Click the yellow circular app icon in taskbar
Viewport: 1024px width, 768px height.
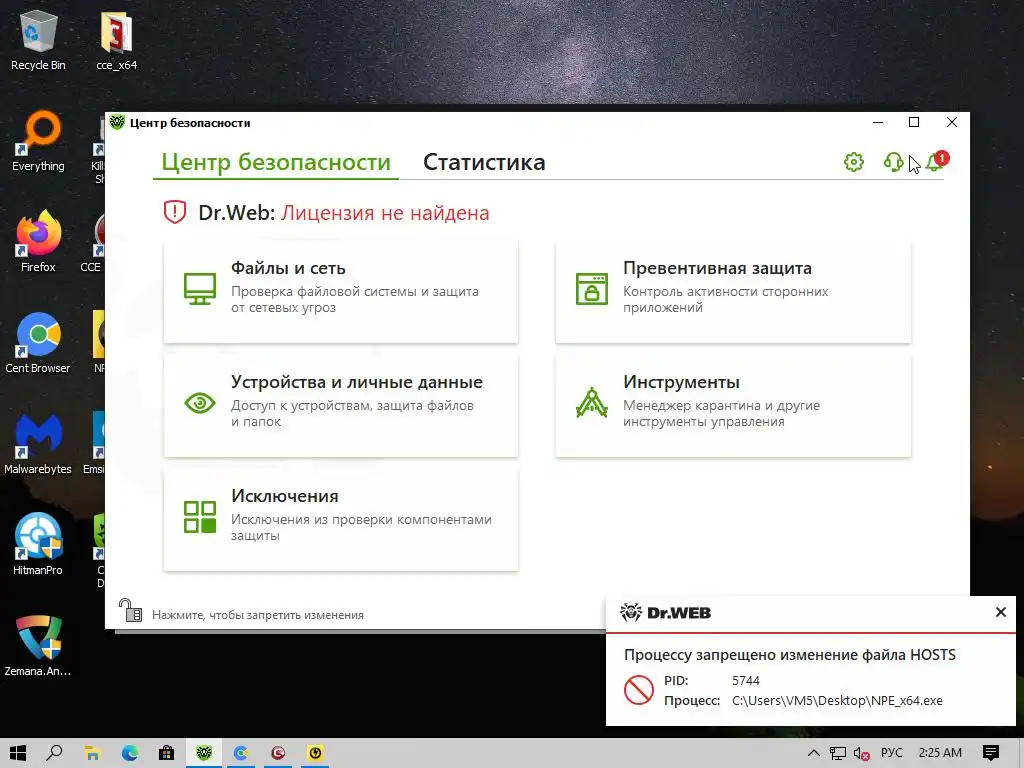tap(315, 753)
